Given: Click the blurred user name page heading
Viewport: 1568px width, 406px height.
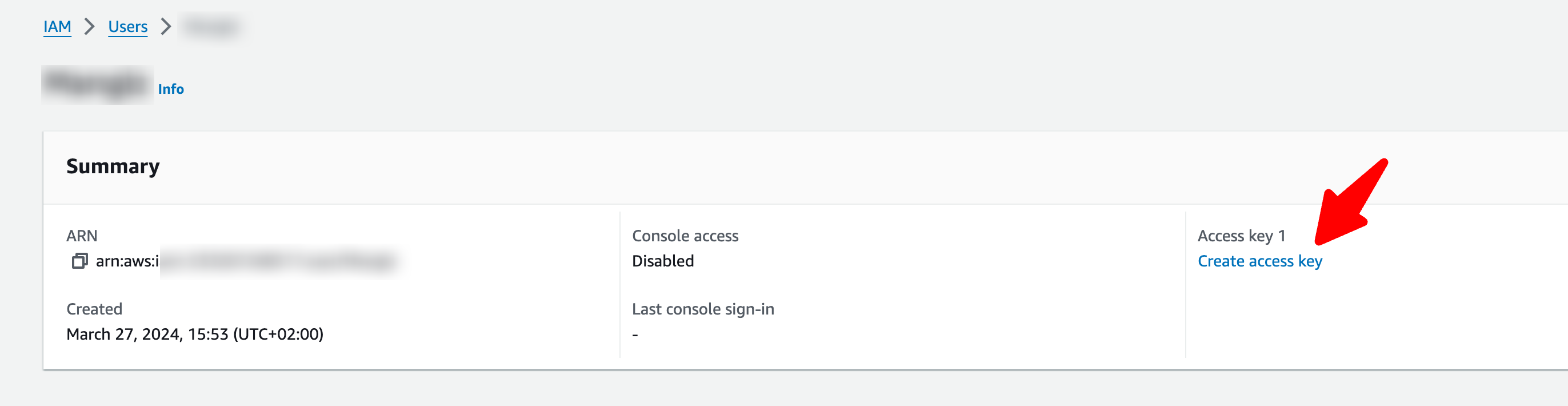Looking at the screenshot, I should (97, 85).
